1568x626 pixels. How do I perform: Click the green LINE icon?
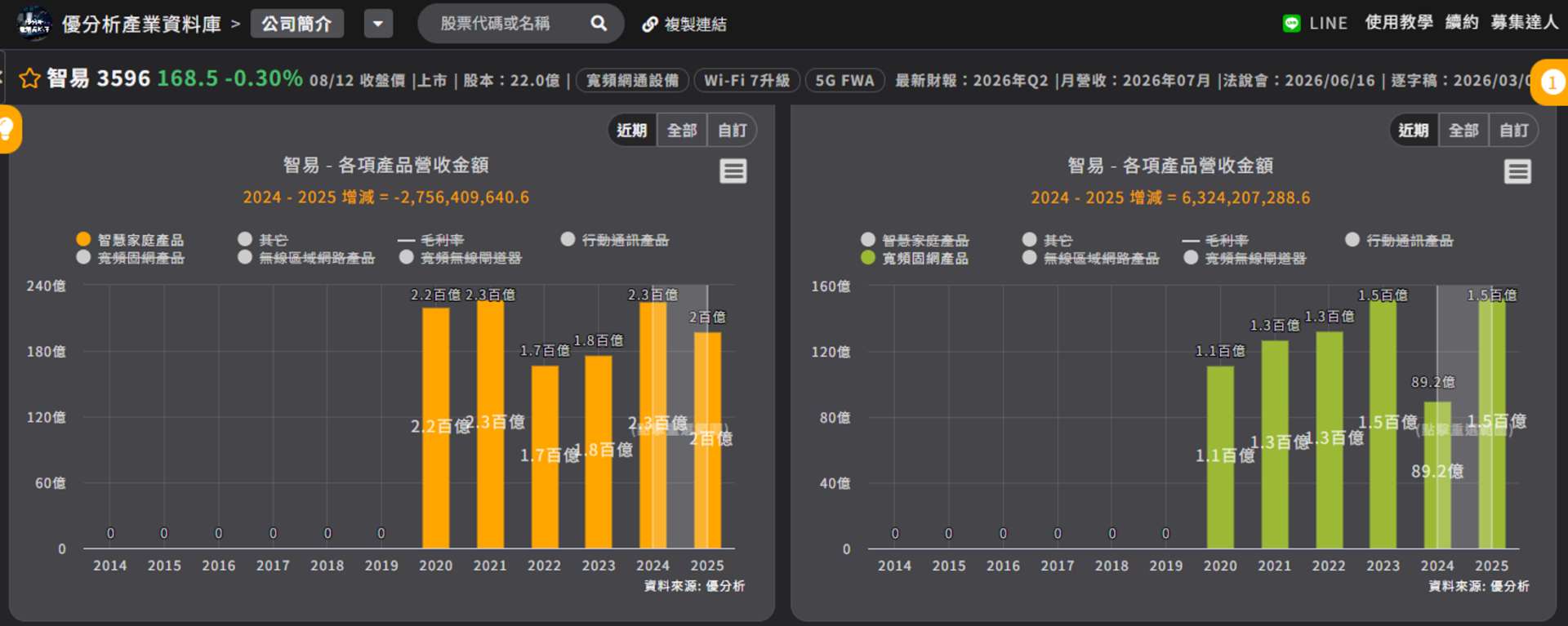click(1291, 24)
